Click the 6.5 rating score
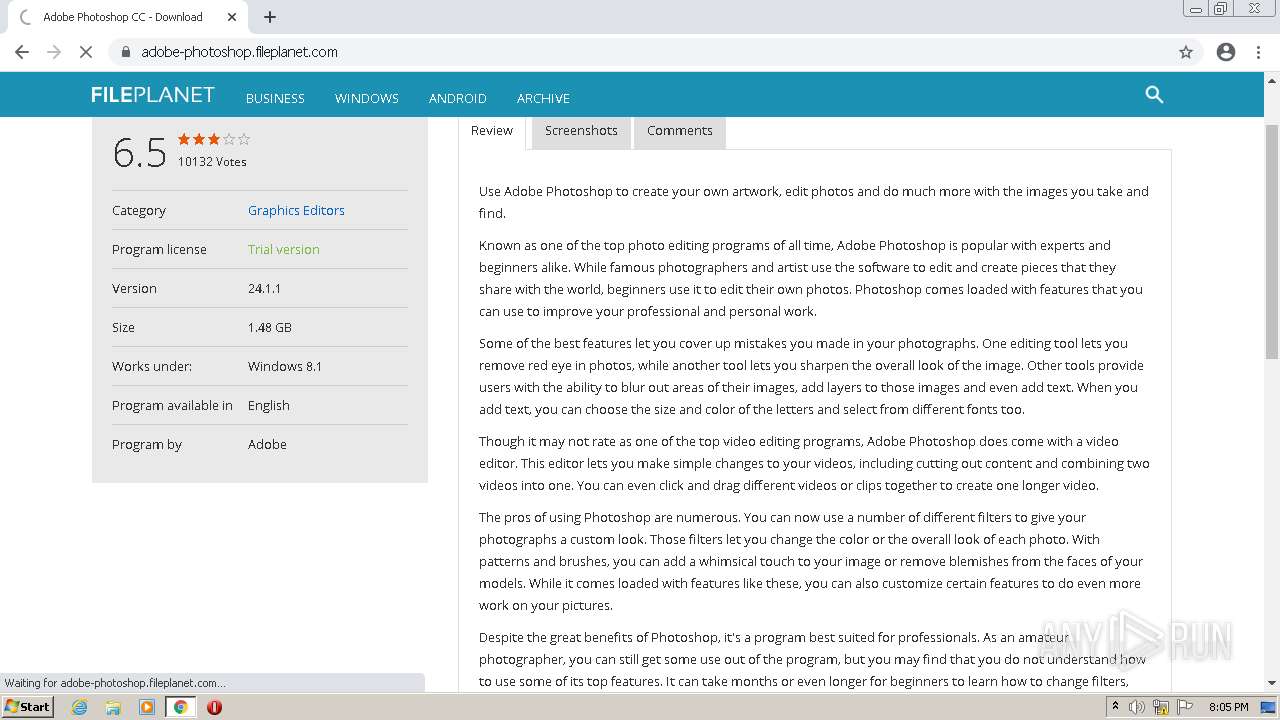 click(x=139, y=153)
